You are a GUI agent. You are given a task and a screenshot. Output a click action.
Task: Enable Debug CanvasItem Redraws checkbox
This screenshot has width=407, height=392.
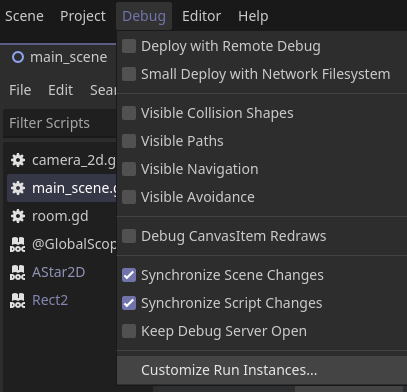129,236
